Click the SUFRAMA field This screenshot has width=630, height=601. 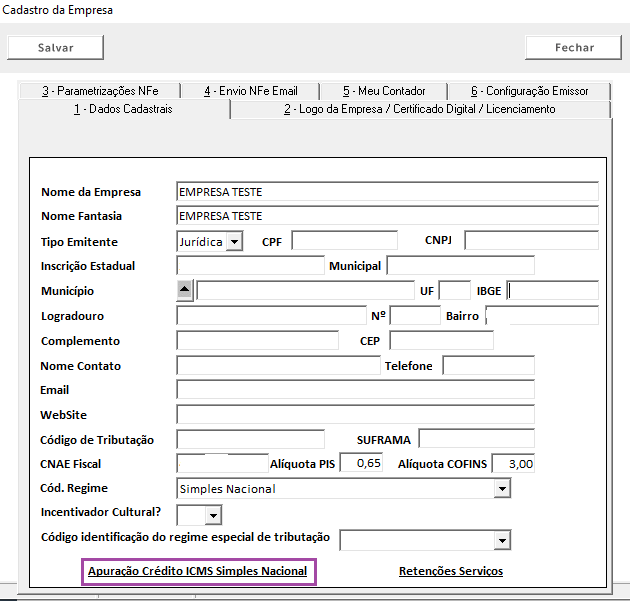click(x=477, y=438)
